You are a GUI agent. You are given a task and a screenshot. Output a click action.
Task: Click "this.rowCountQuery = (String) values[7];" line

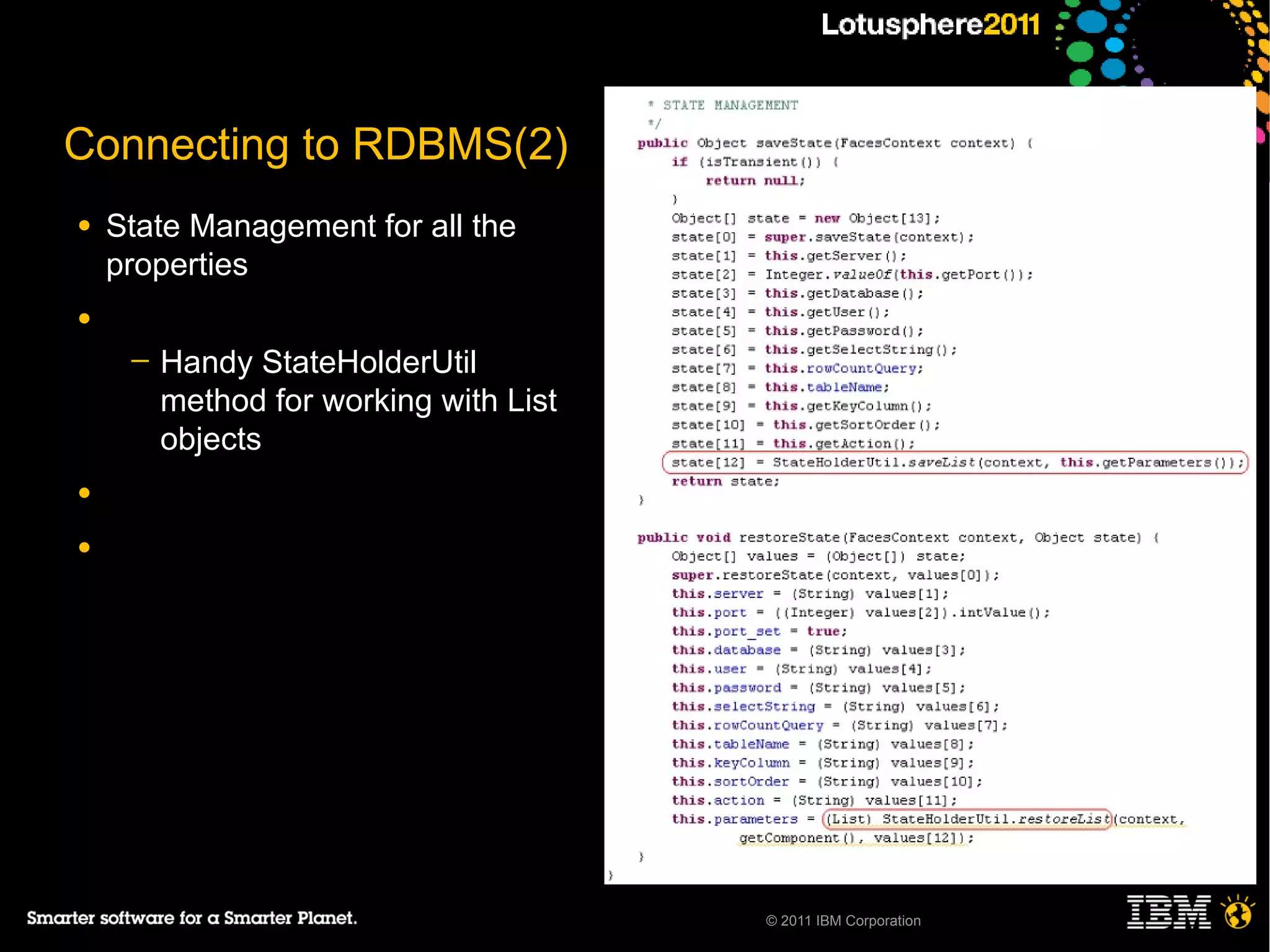840,725
